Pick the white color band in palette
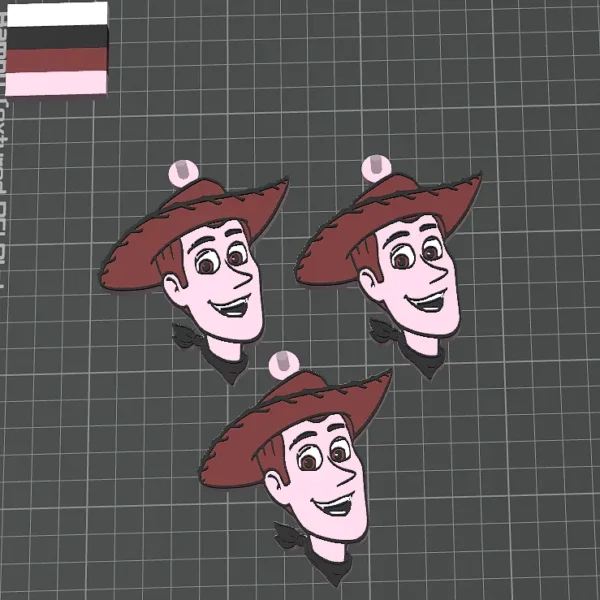Screen dimensions: 600x600 [57, 15]
